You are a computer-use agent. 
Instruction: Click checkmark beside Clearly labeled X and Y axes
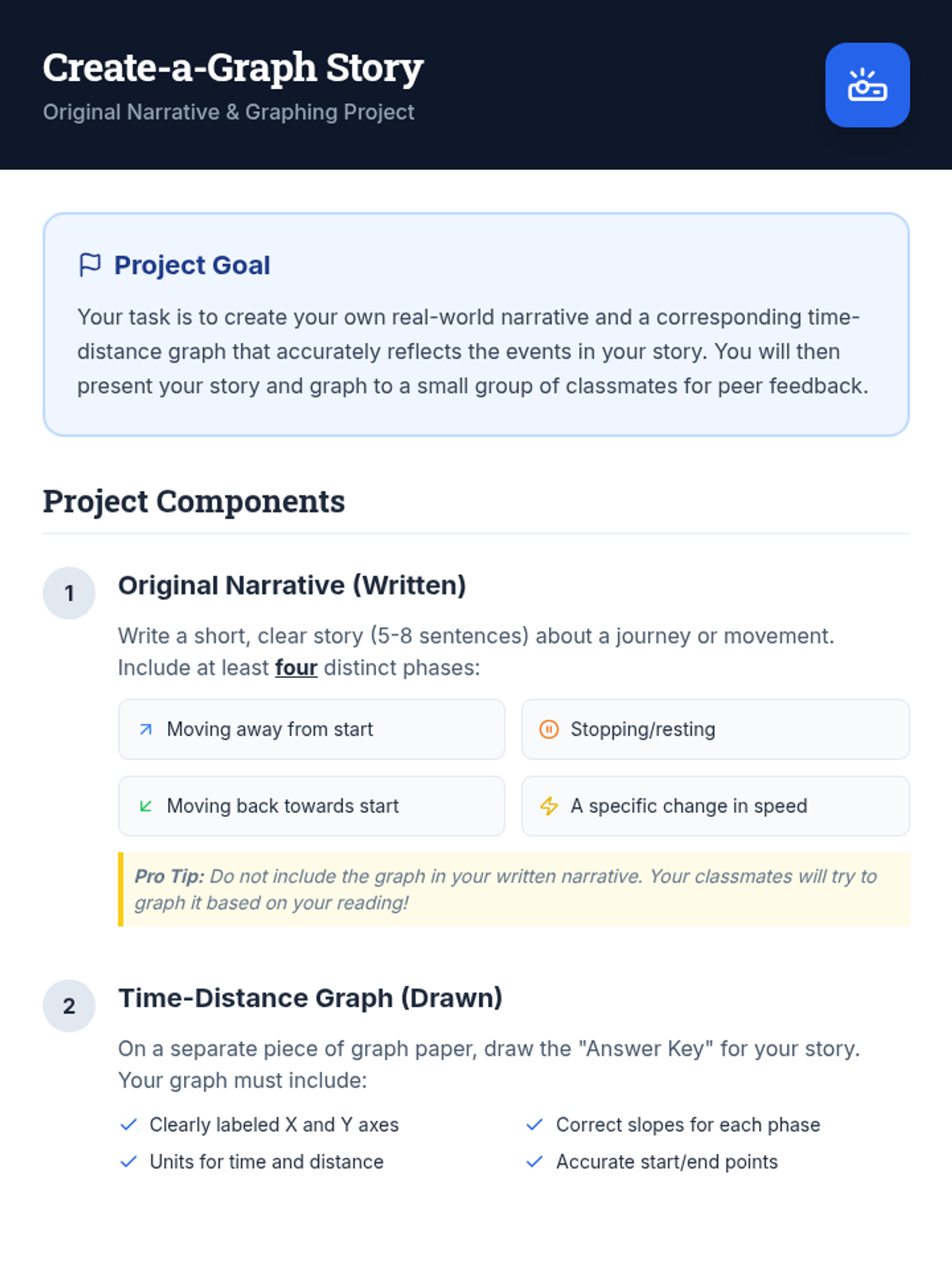point(129,1125)
